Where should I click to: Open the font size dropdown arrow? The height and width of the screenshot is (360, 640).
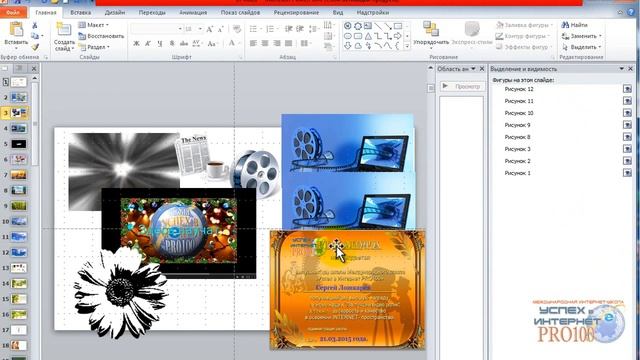point(200,29)
